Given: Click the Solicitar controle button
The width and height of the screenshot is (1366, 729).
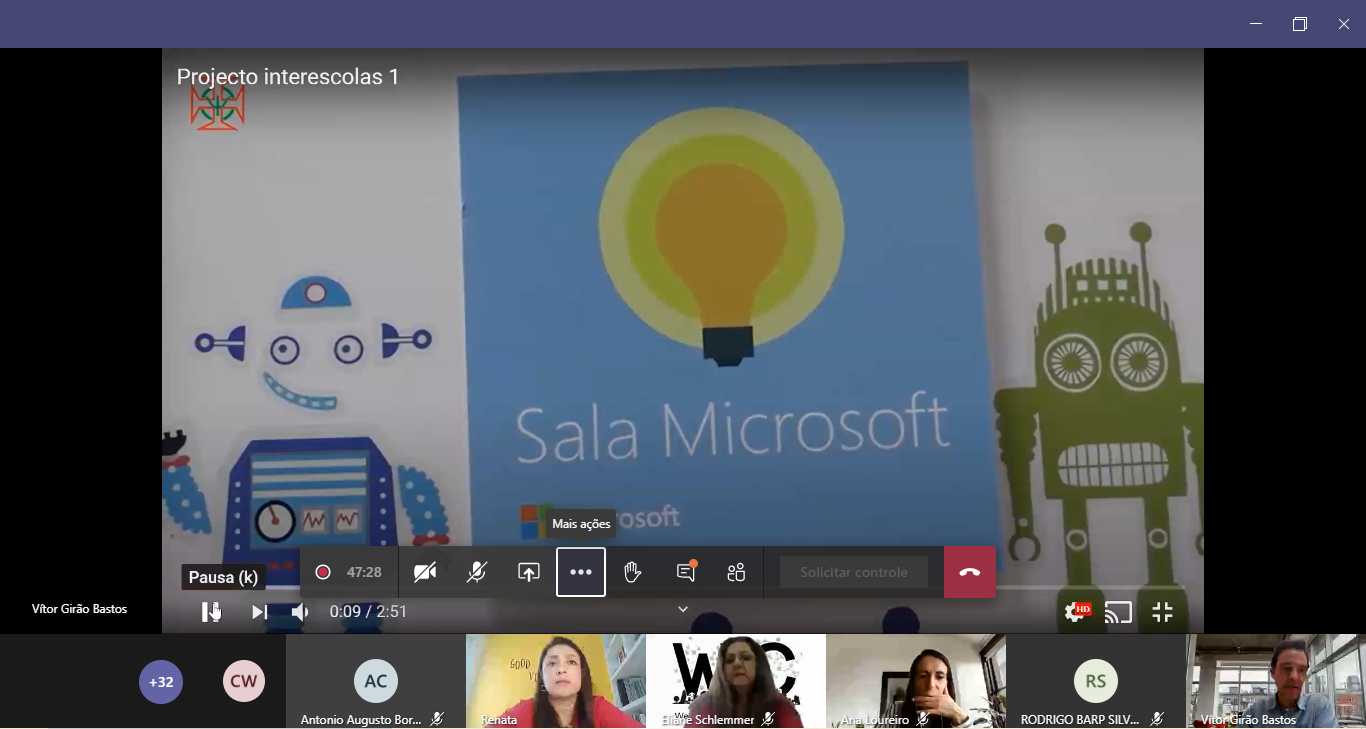Looking at the screenshot, I should pos(854,572).
